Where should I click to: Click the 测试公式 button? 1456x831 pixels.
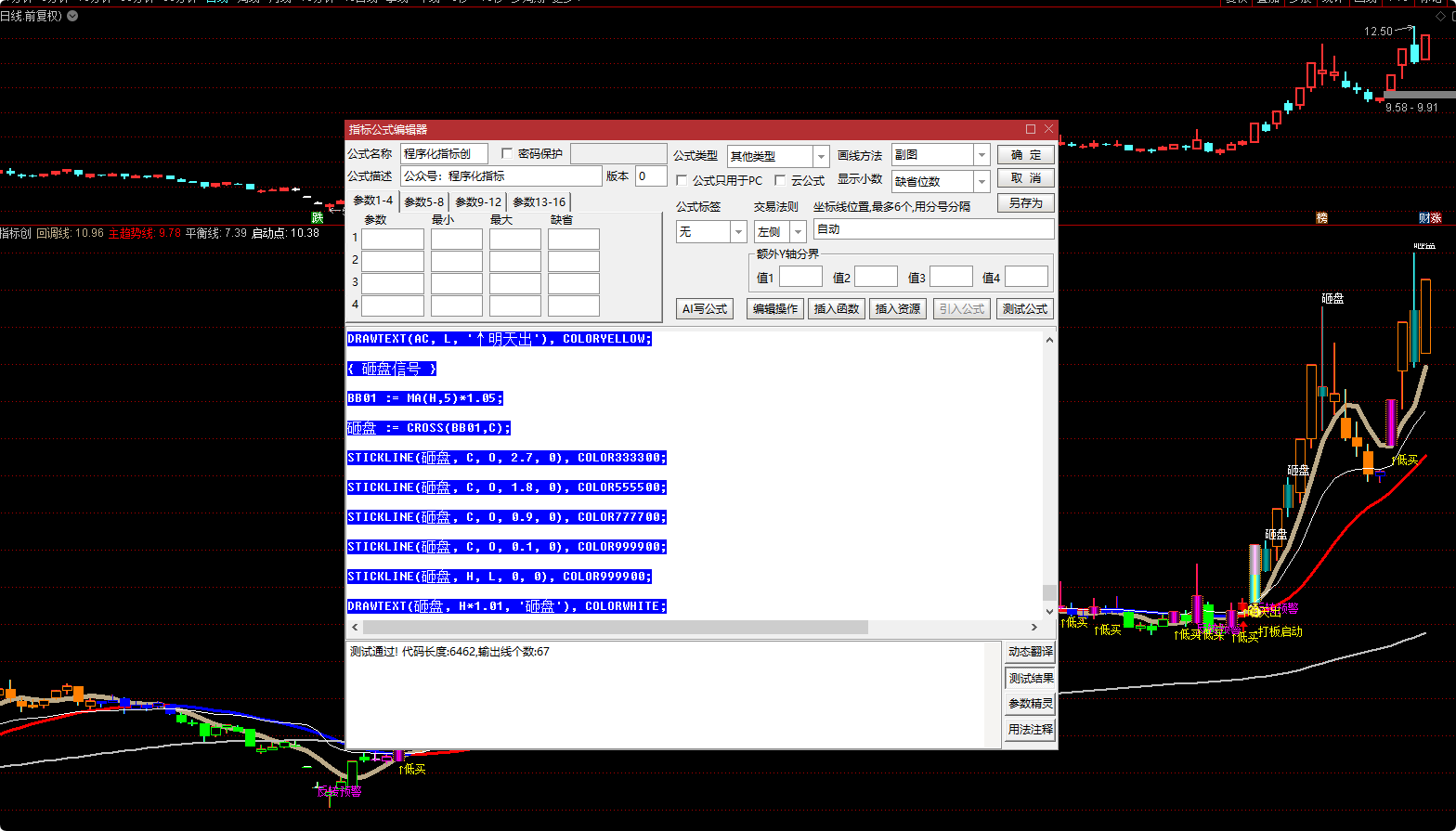[x=1025, y=308]
